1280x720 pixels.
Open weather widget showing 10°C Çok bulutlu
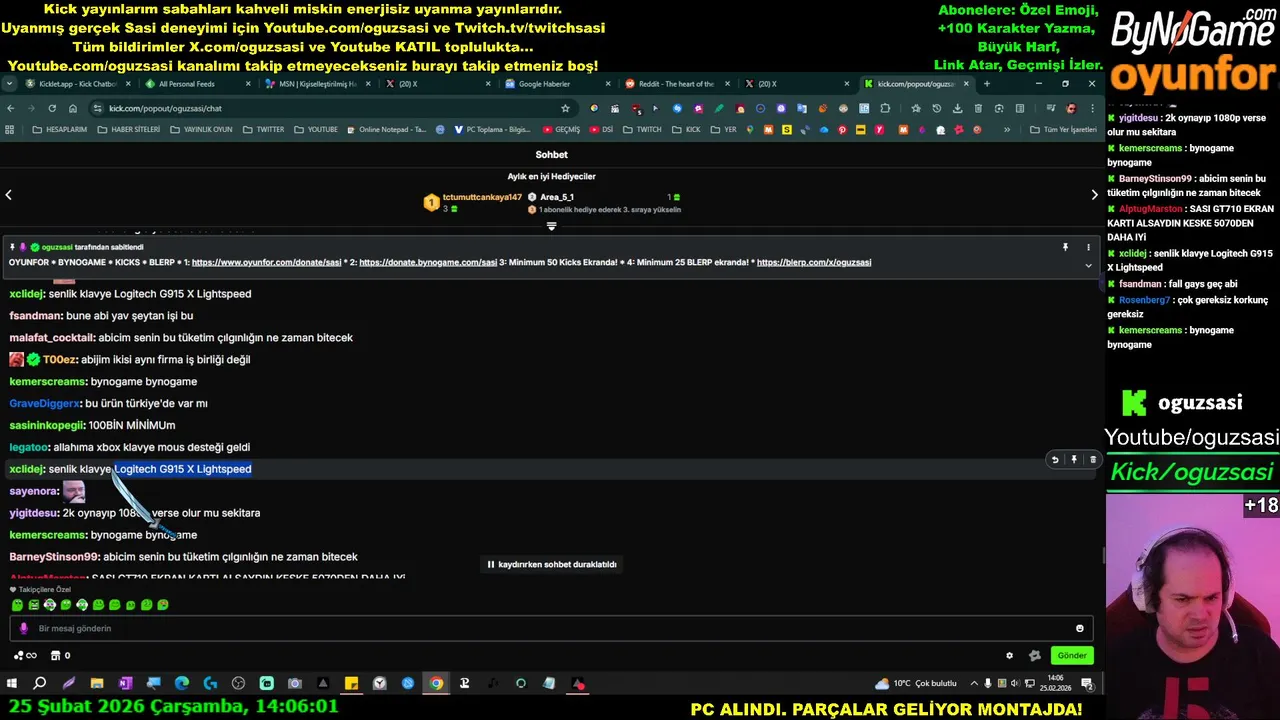click(916, 684)
